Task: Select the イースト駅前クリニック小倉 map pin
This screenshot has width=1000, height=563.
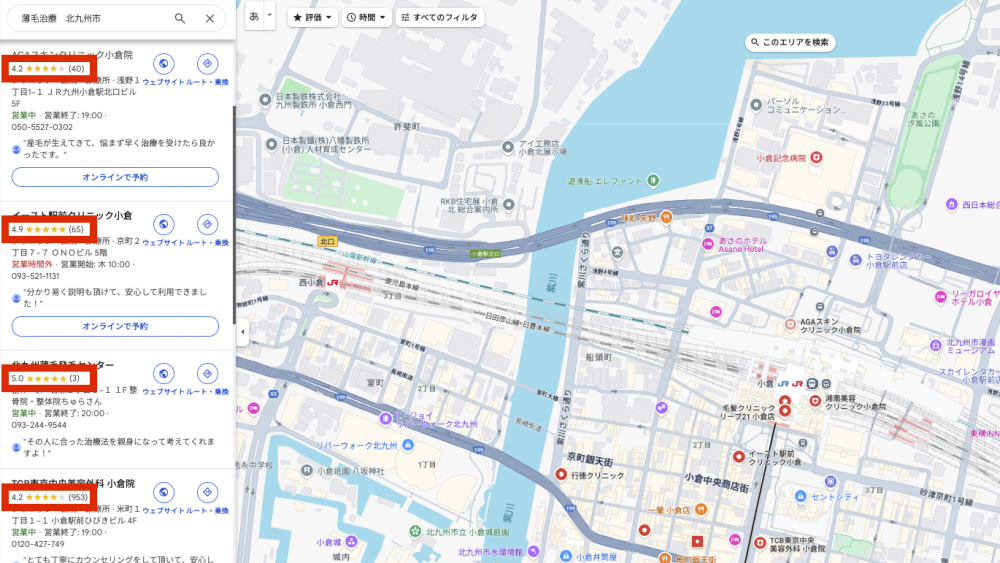Action: coord(739,456)
